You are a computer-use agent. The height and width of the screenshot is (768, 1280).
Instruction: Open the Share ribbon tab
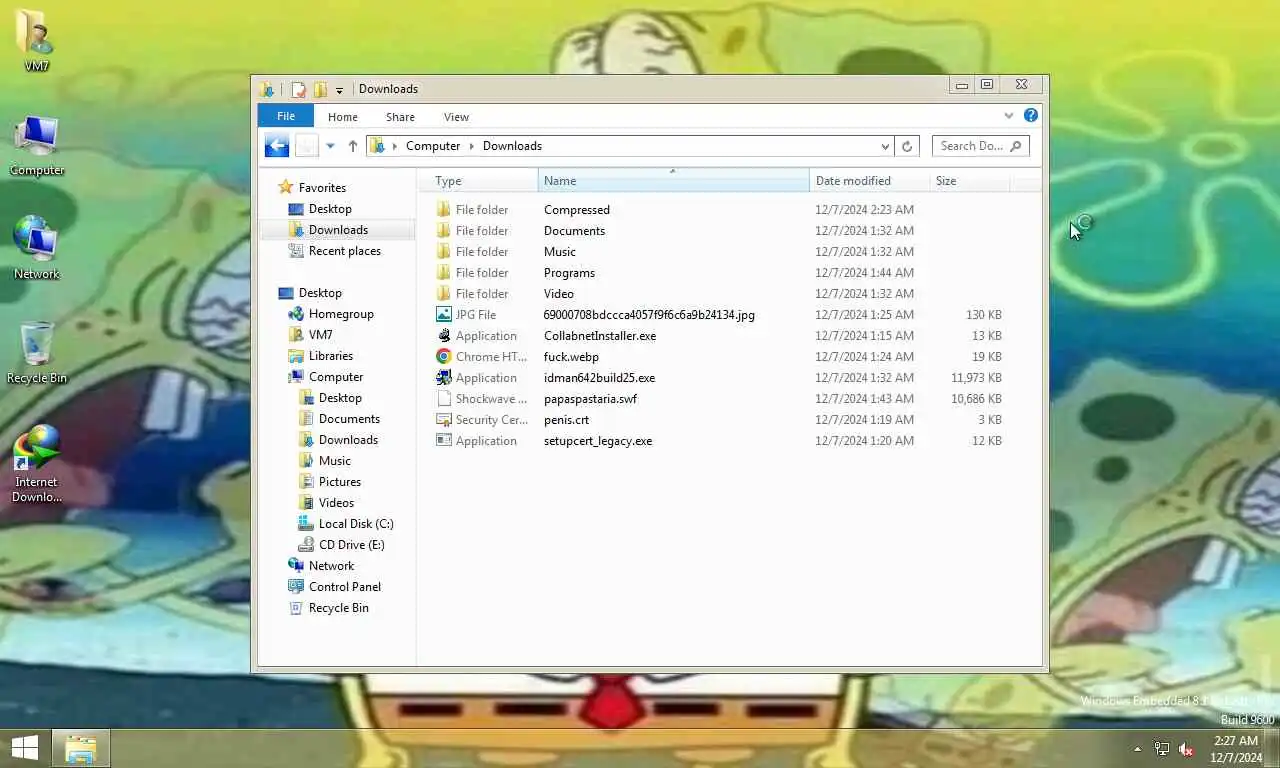point(400,117)
